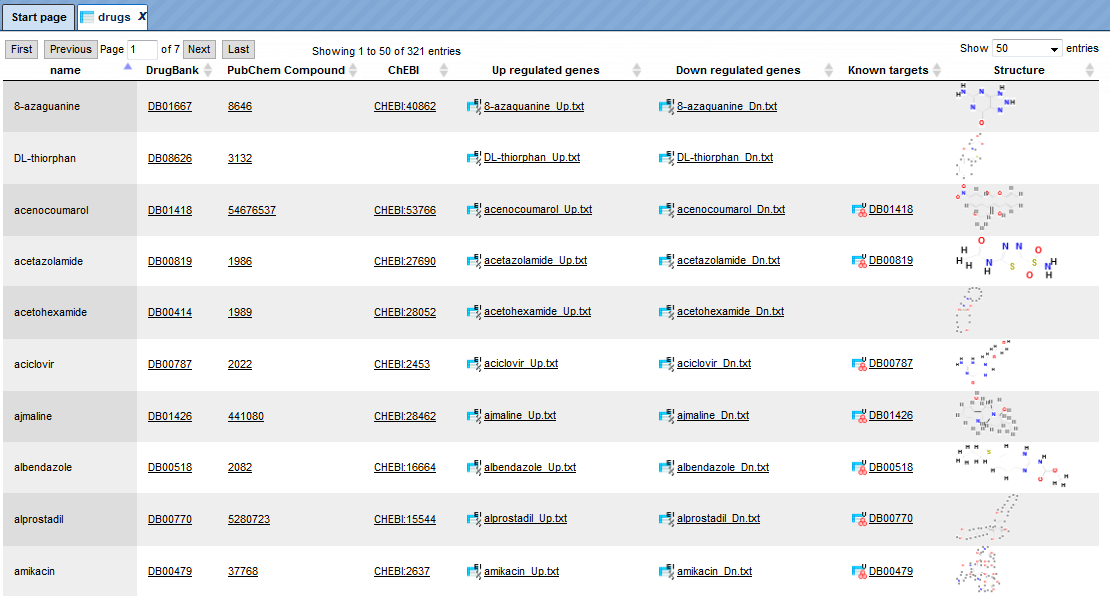Screen dimensions: 1110x596
Task: Open DrugBank link DB01667
Action: 170,106
